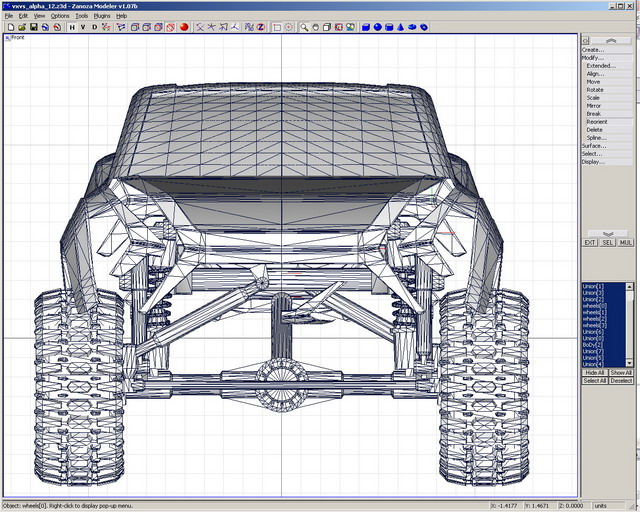Open the Plugins menu
Viewport: 640px width, 512px height.
(102, 16)
